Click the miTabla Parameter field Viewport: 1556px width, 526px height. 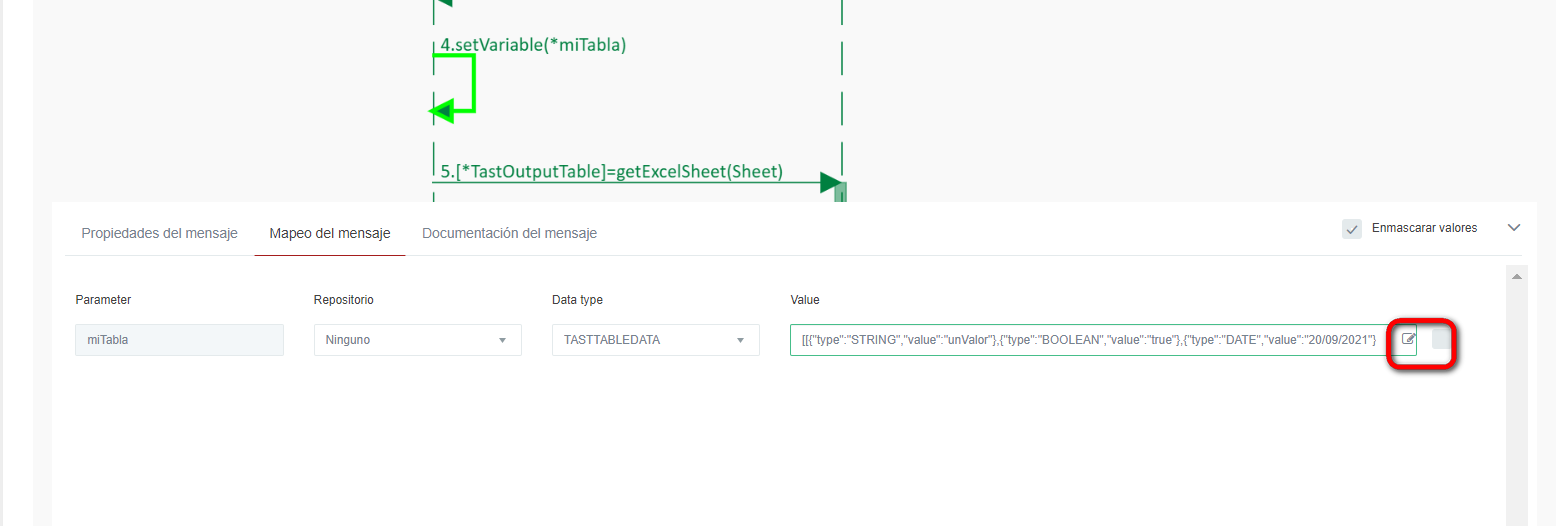coord(179,340)
